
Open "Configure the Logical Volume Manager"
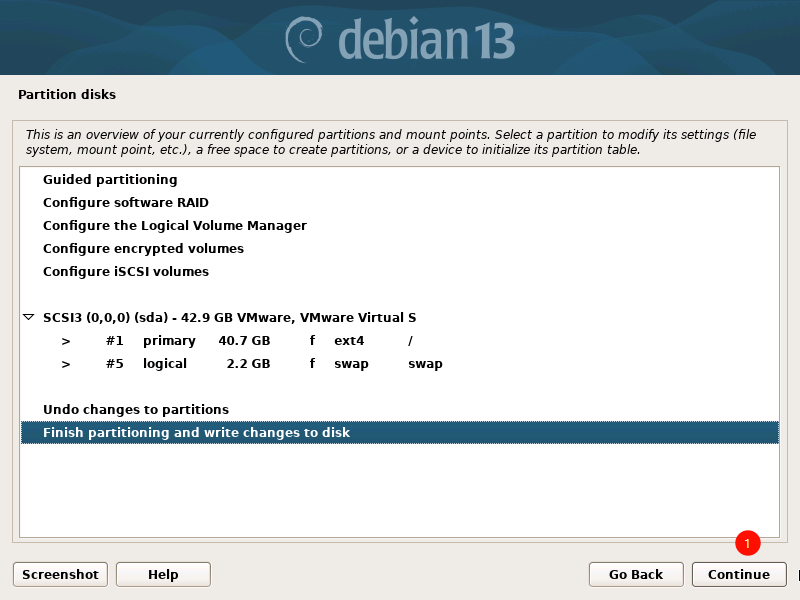pos(174,225)
